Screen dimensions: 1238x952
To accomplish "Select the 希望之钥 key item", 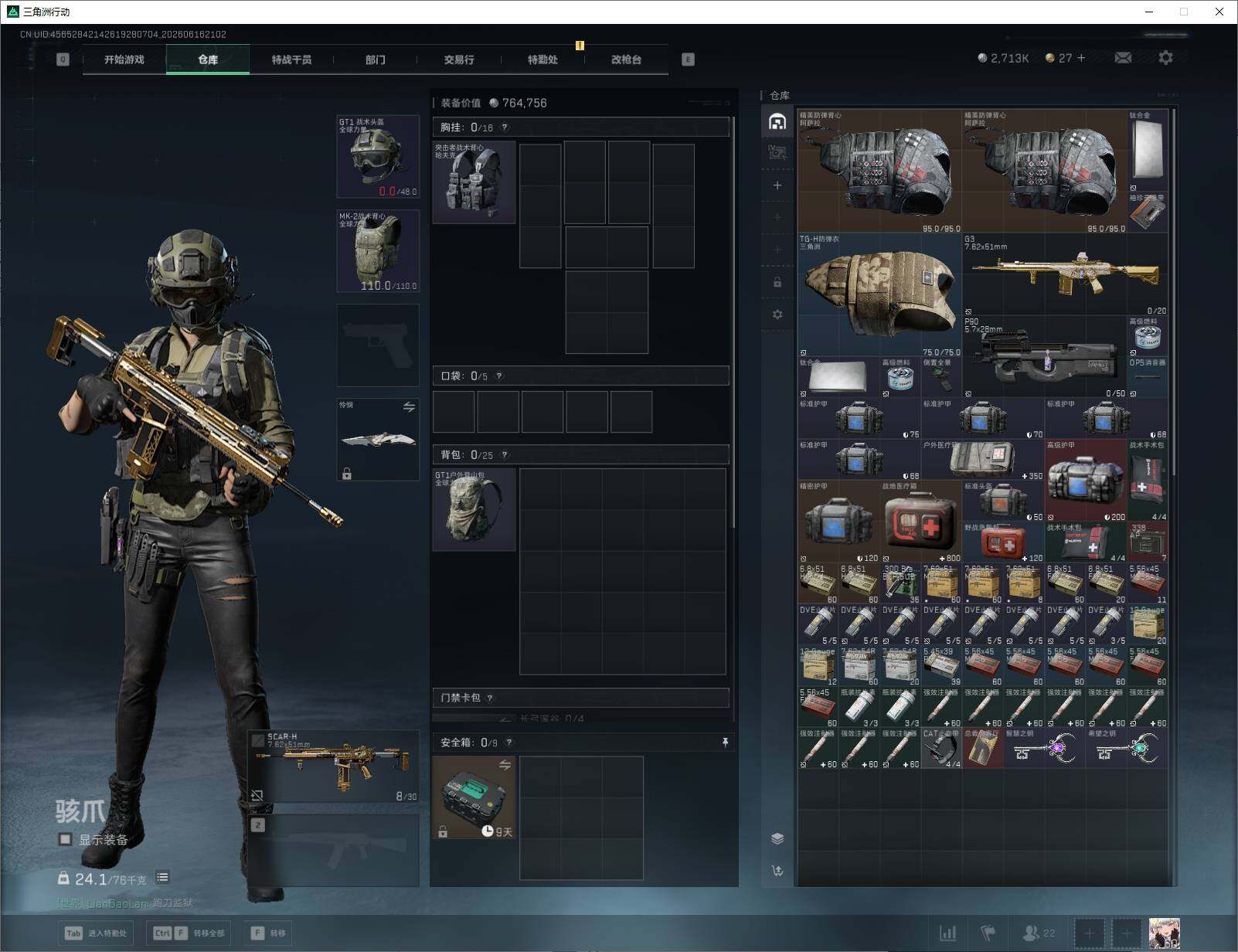I will 1126,748.
